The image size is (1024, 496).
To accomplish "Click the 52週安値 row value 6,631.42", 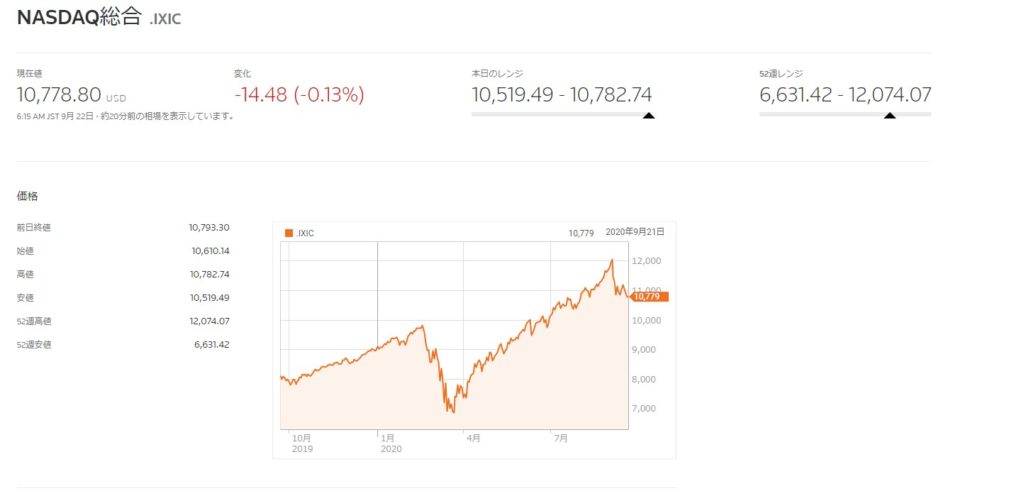I will (212, 345).
